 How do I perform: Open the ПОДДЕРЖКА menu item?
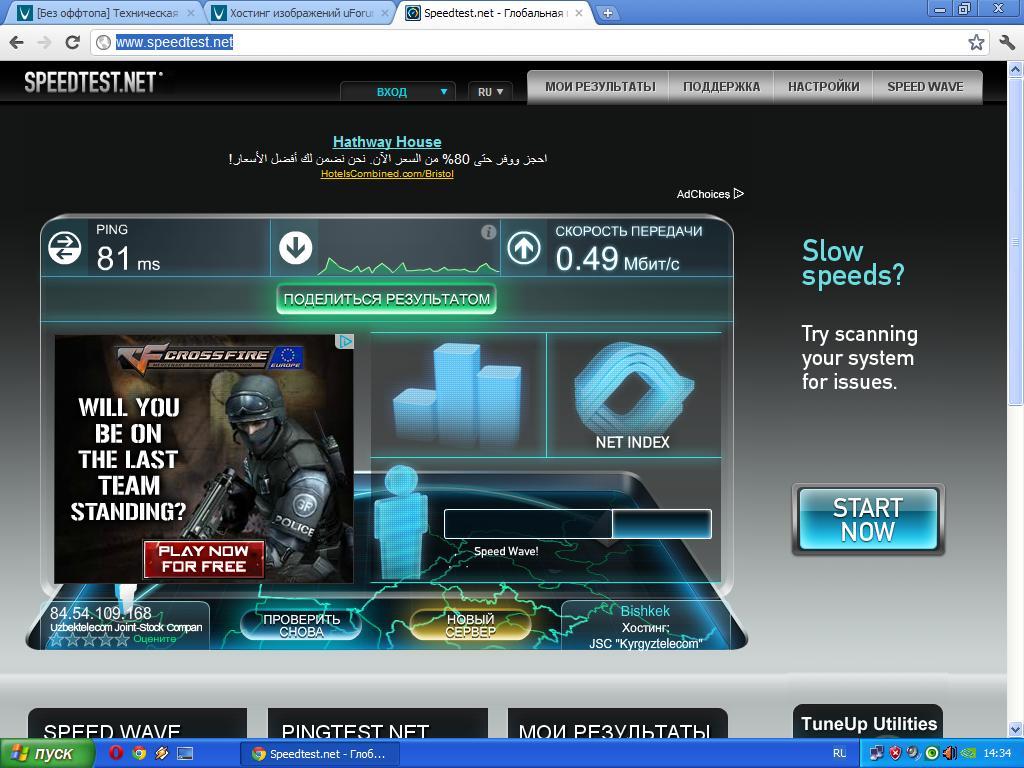click(x=722, y=87)
